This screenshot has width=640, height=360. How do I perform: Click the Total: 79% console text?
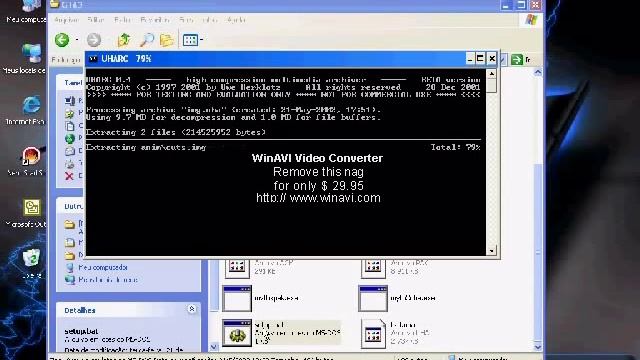[456, 147]
